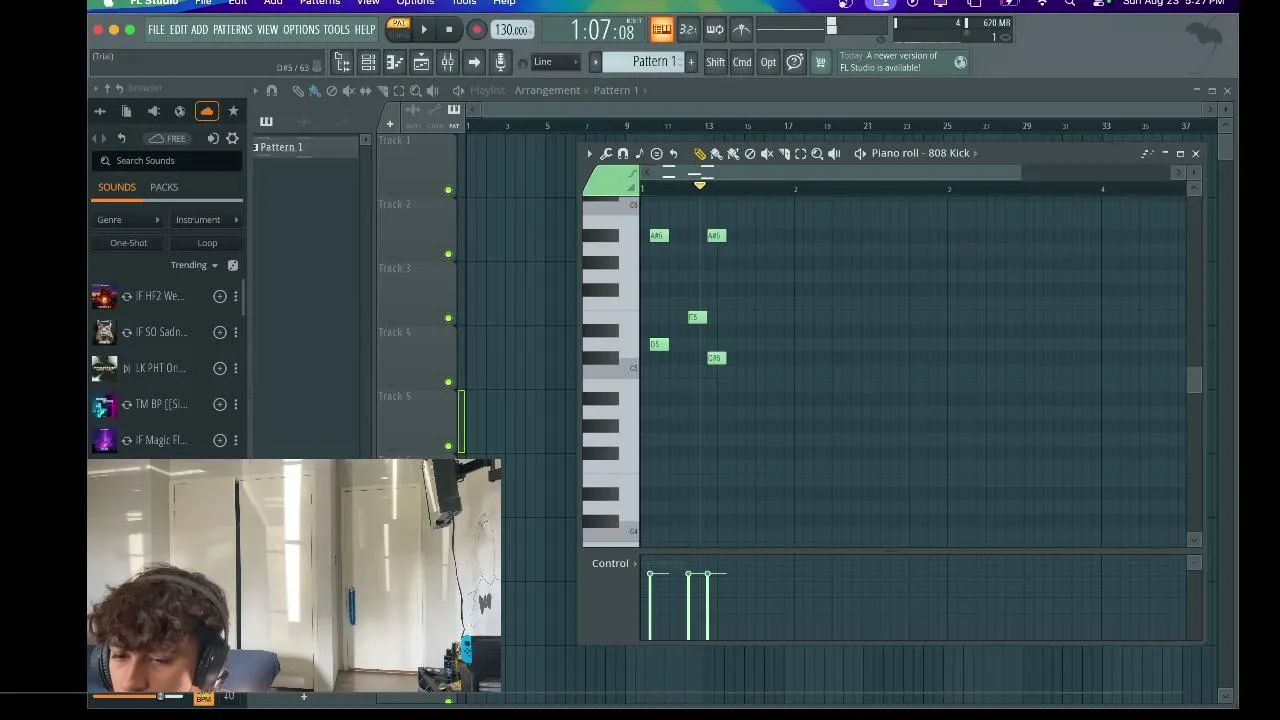Open the Line snap selector dropdown
This screenshot has width=1280, height=720.
556,62
